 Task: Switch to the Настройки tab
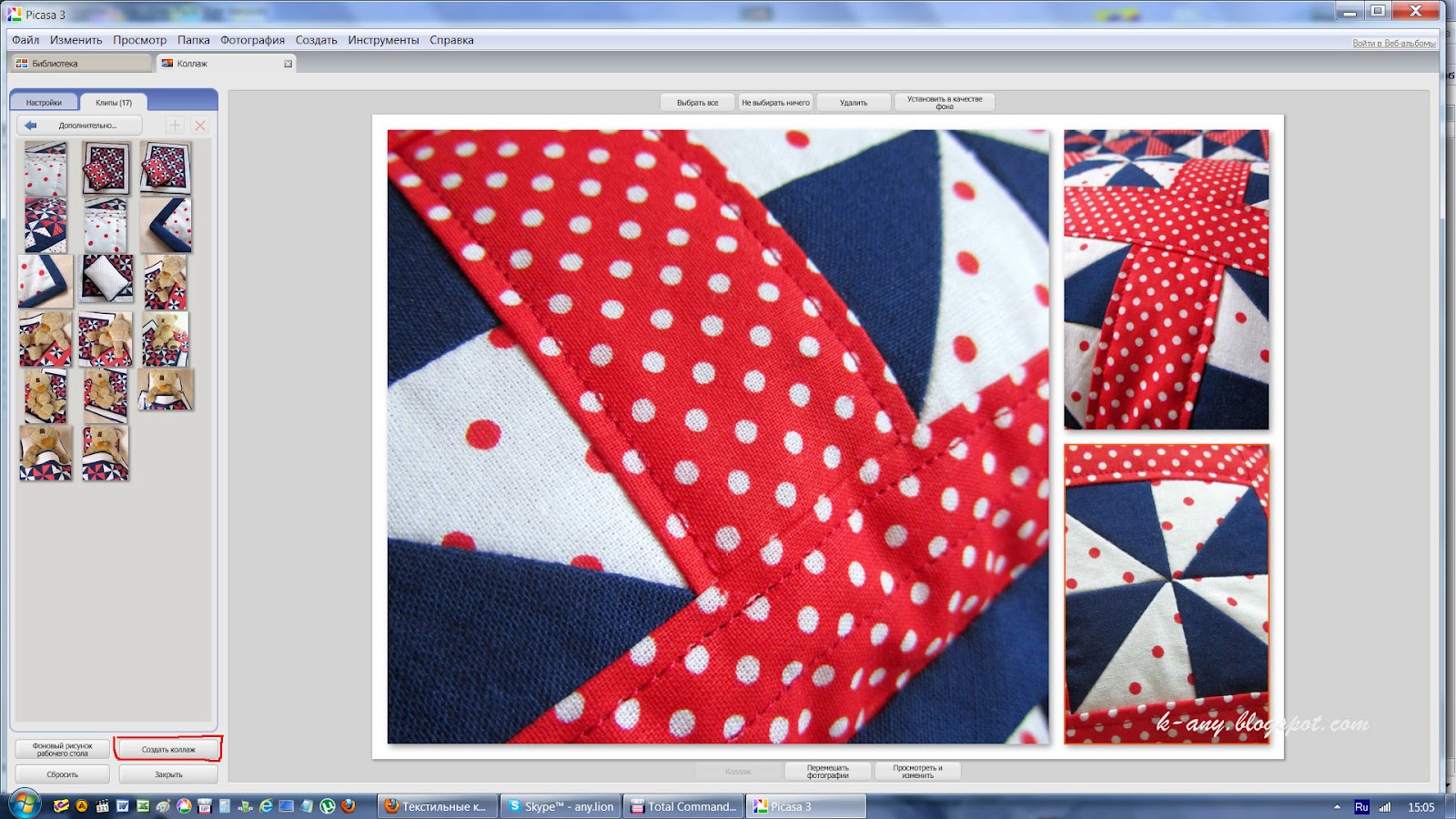44,103
